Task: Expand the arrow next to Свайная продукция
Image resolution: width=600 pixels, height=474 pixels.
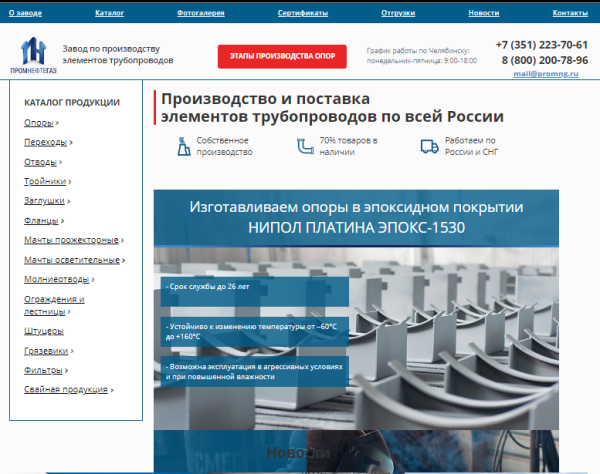Action: tap(112, 390)
